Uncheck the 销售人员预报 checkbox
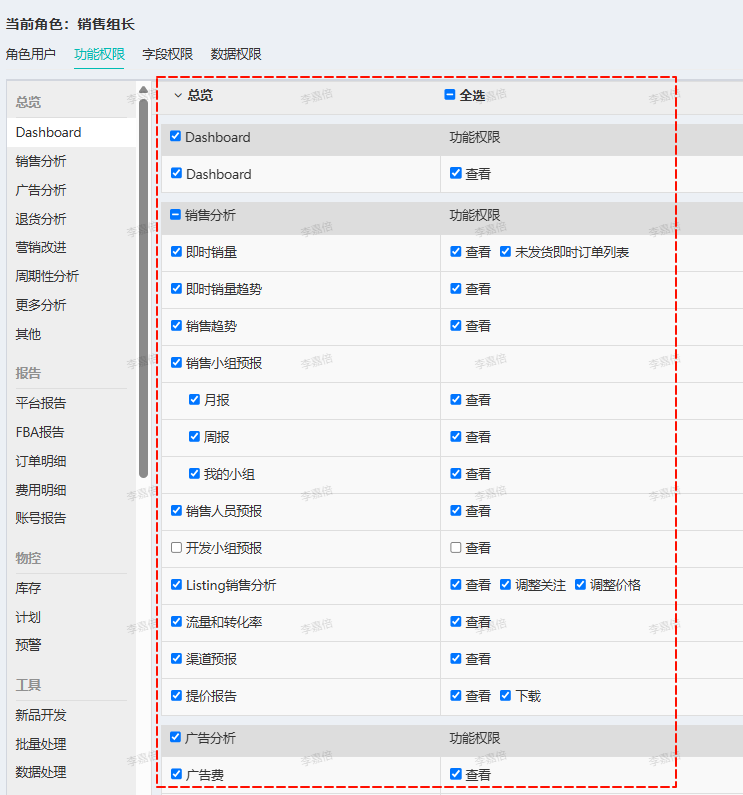 click(176, 511)
